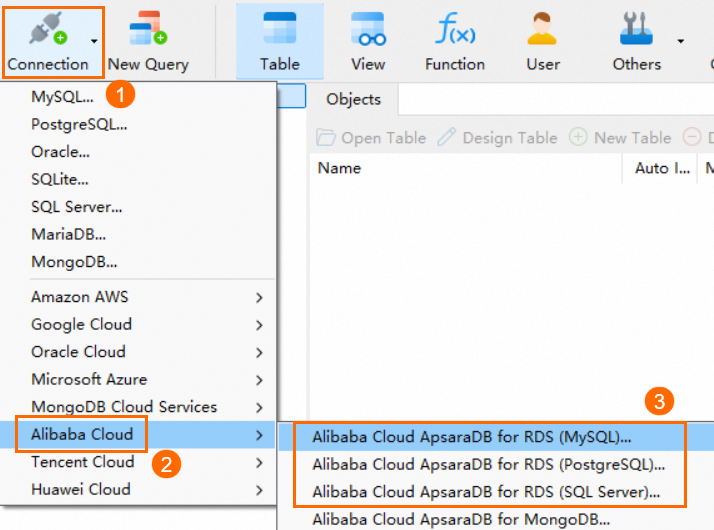Click the Design Table pencil icon

446,137
